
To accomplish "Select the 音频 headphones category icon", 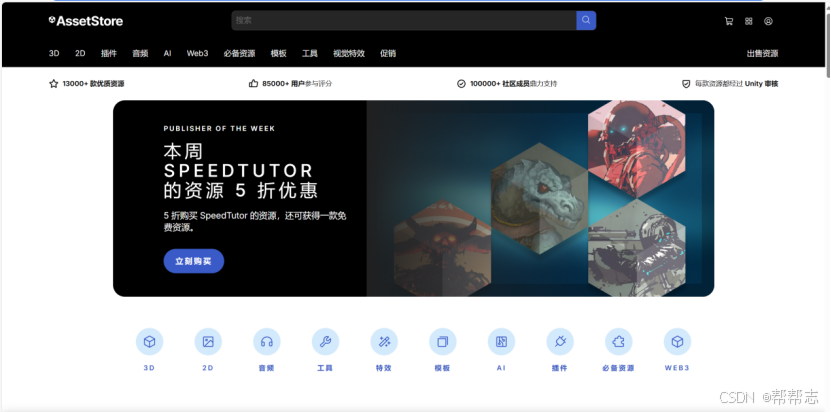I will tap(267, 341).
